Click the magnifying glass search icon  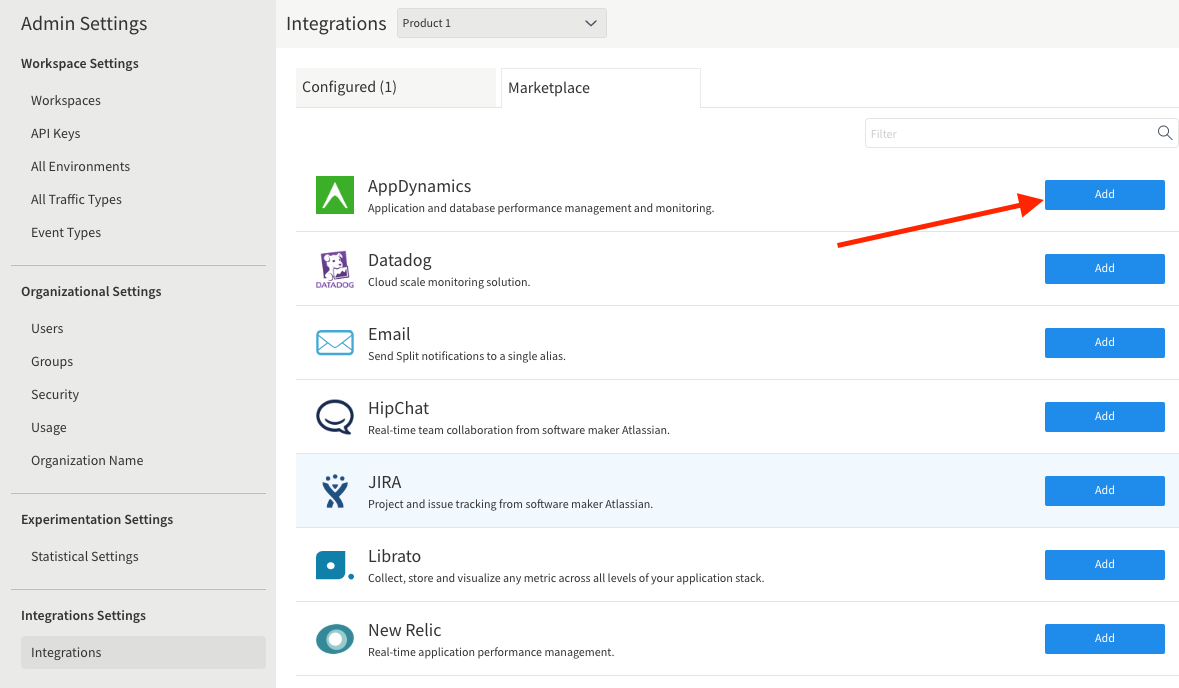tap(1164, 133)
